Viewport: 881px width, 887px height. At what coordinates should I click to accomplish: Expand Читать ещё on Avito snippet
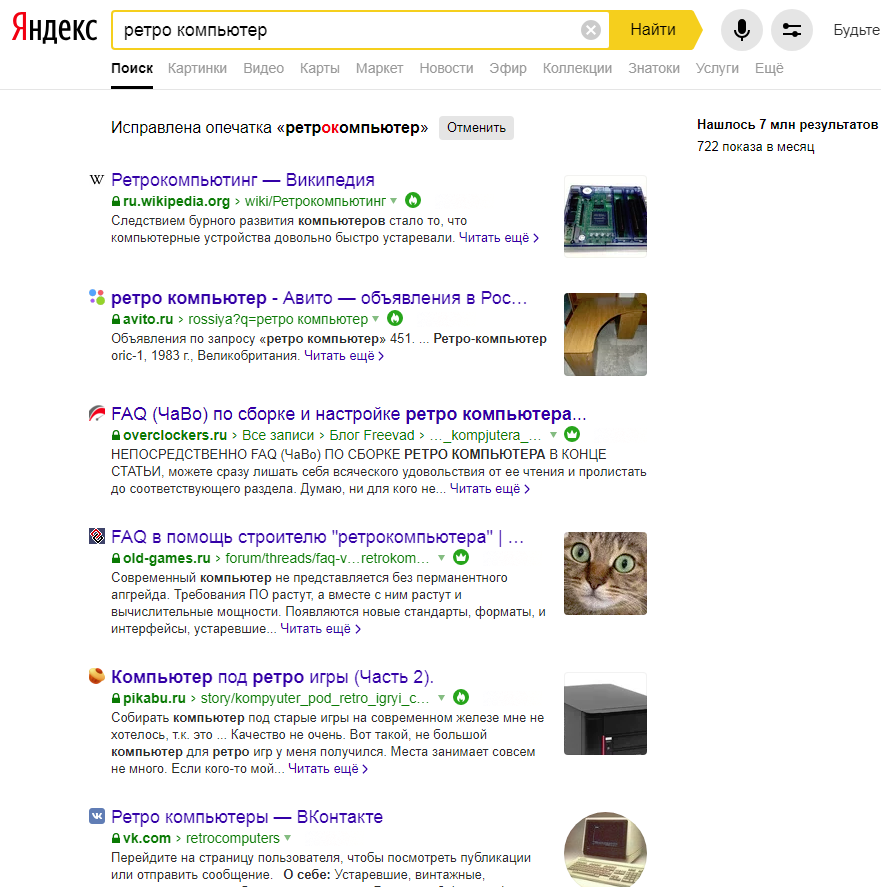(344, 356)
